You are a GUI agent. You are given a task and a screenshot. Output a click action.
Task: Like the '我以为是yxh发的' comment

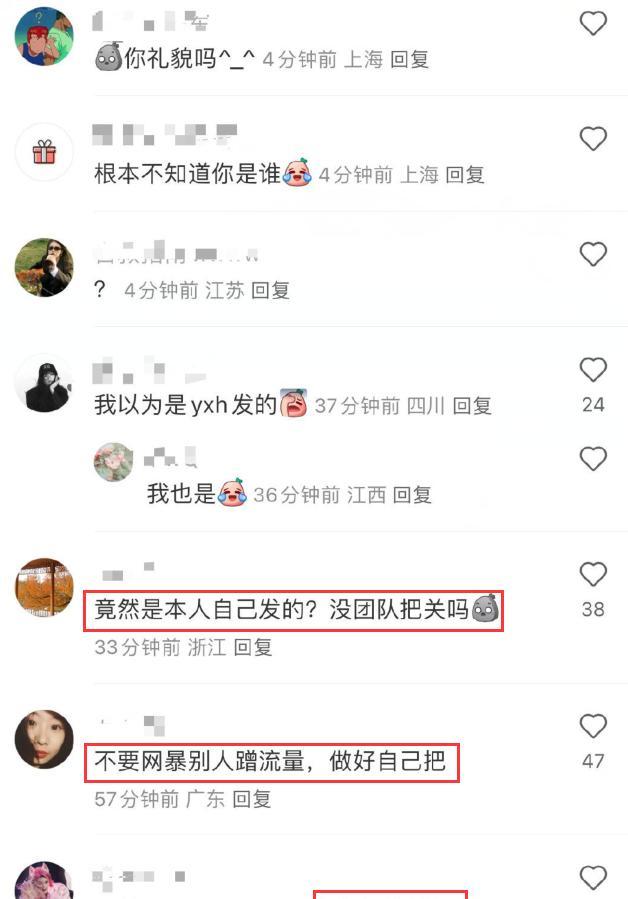point(593,370)
